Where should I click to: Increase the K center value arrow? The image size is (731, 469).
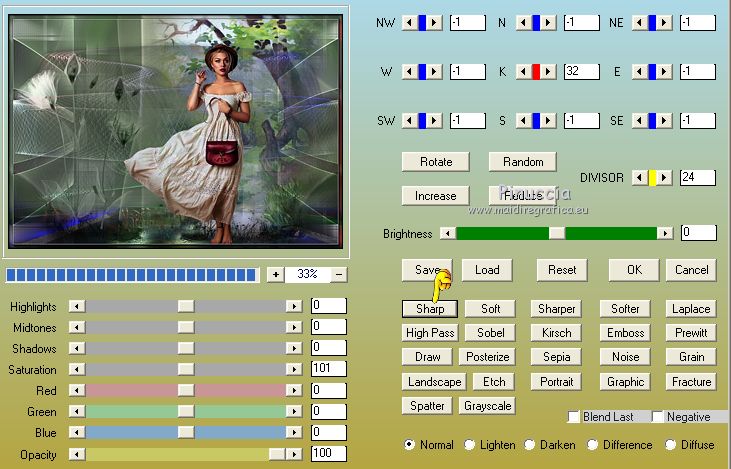[x=548, y=72]
